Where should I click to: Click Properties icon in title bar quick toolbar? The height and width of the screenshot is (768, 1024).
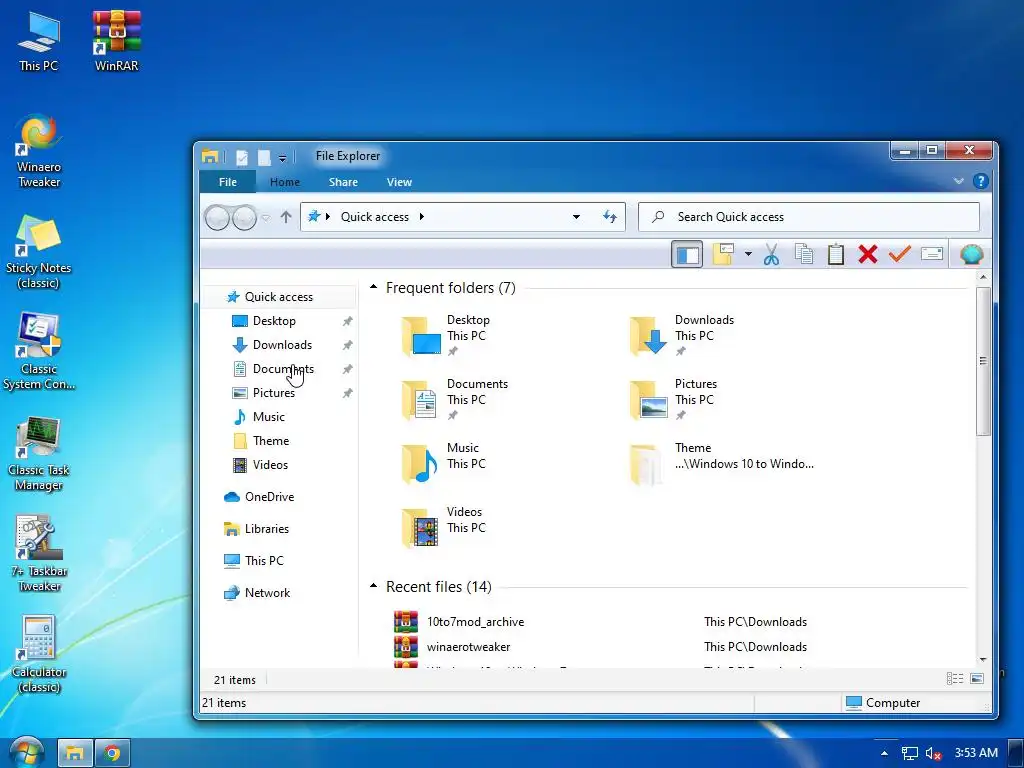pyautogui.click(x=242, y=157)
